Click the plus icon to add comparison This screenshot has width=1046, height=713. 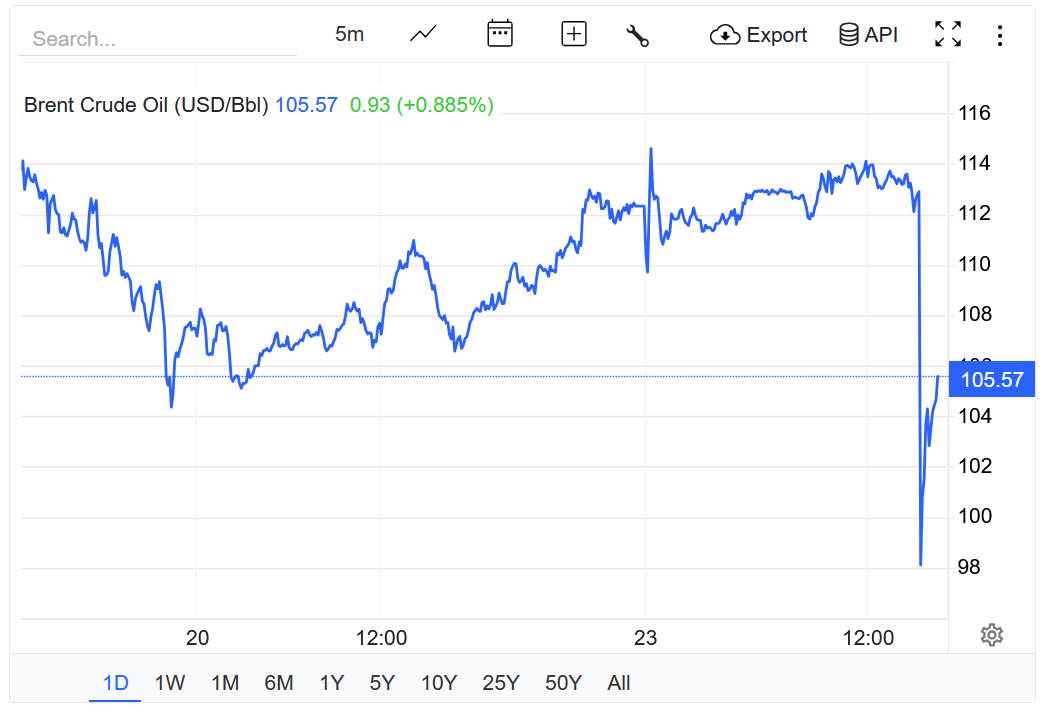click(x=574, y=34)
